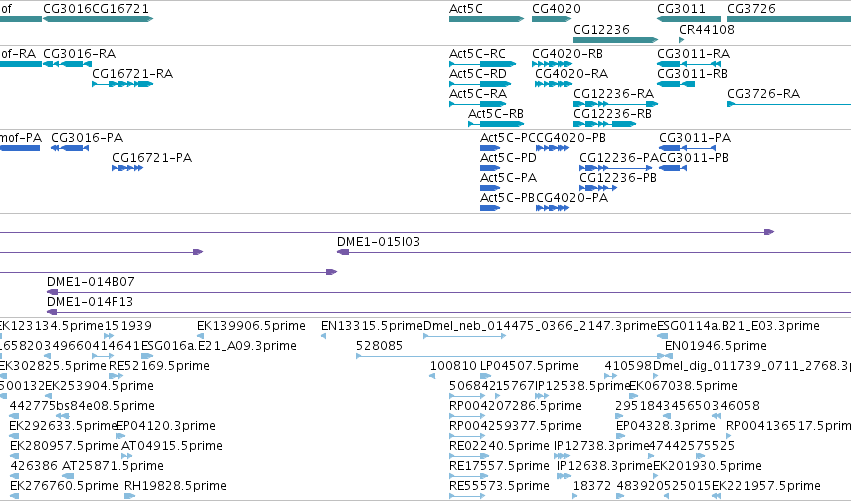Select transcript CG12236-RA
This screenshot has width=851, height=501.
(615, 104)
